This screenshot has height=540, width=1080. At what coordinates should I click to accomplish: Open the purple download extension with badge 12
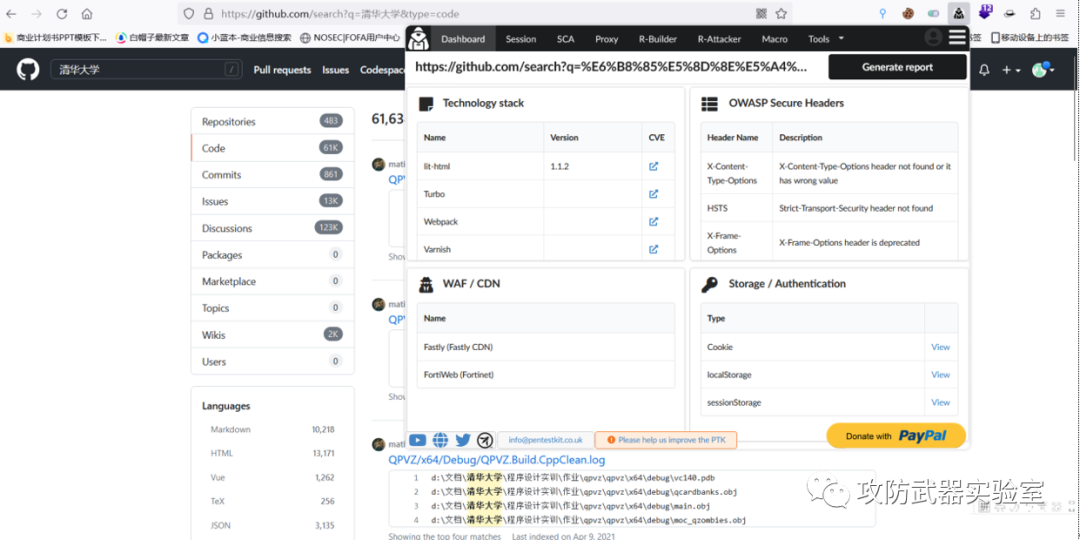coord(985,12)
